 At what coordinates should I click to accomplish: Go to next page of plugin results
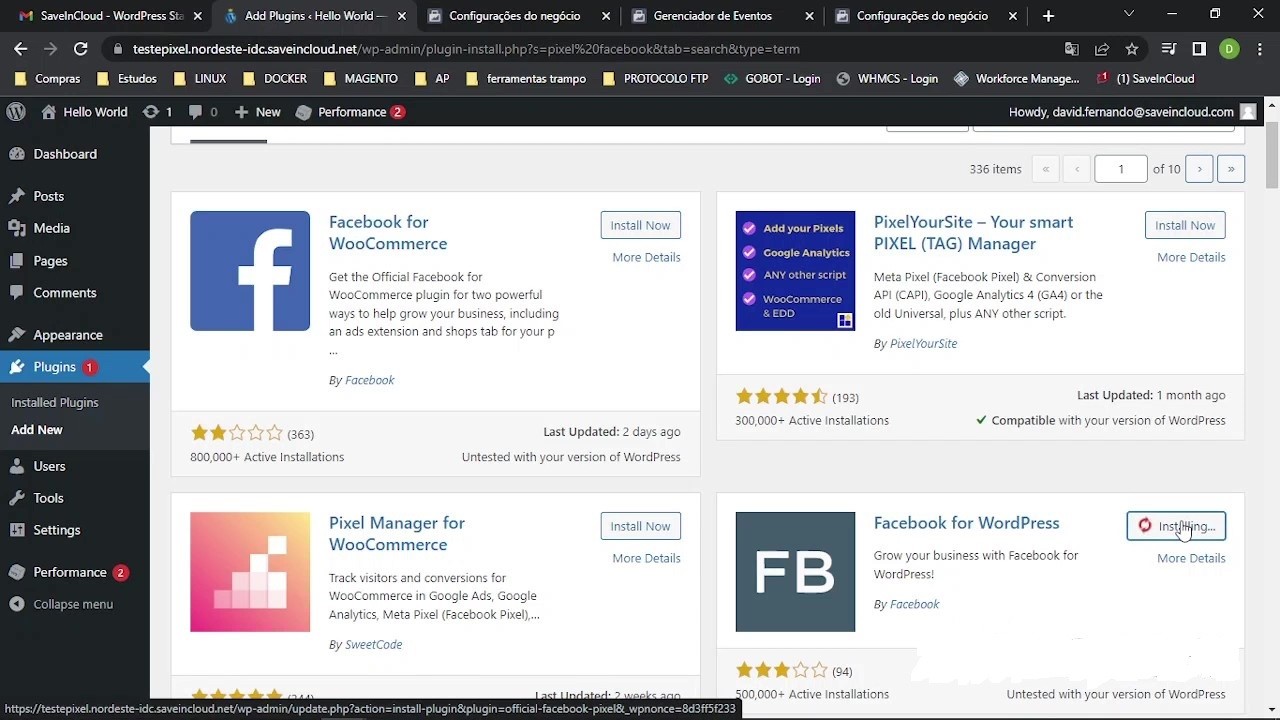[x=1199, y=169]
